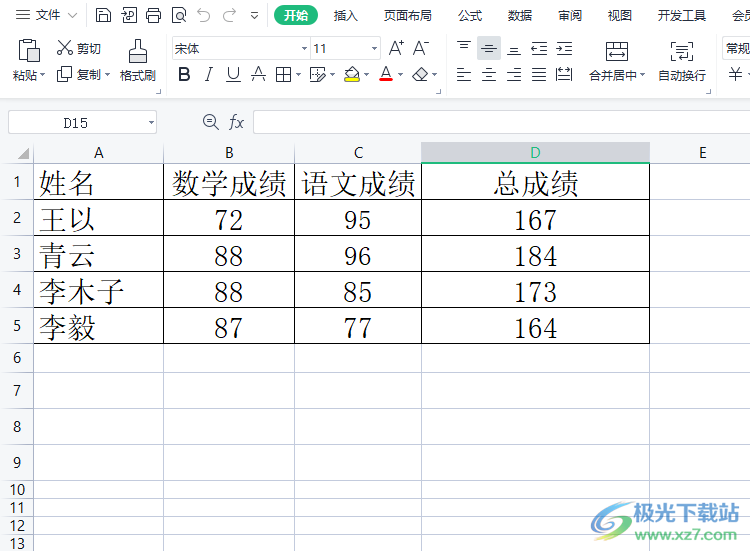Click the Print icon
Viewport: 750px width, 551px height.
click(x=154, y=15)
